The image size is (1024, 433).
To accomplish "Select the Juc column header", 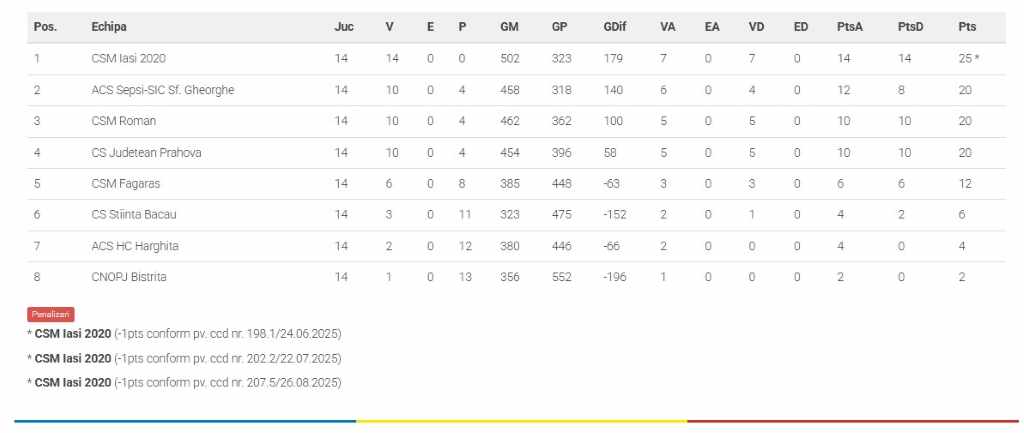I will point(343,27).
